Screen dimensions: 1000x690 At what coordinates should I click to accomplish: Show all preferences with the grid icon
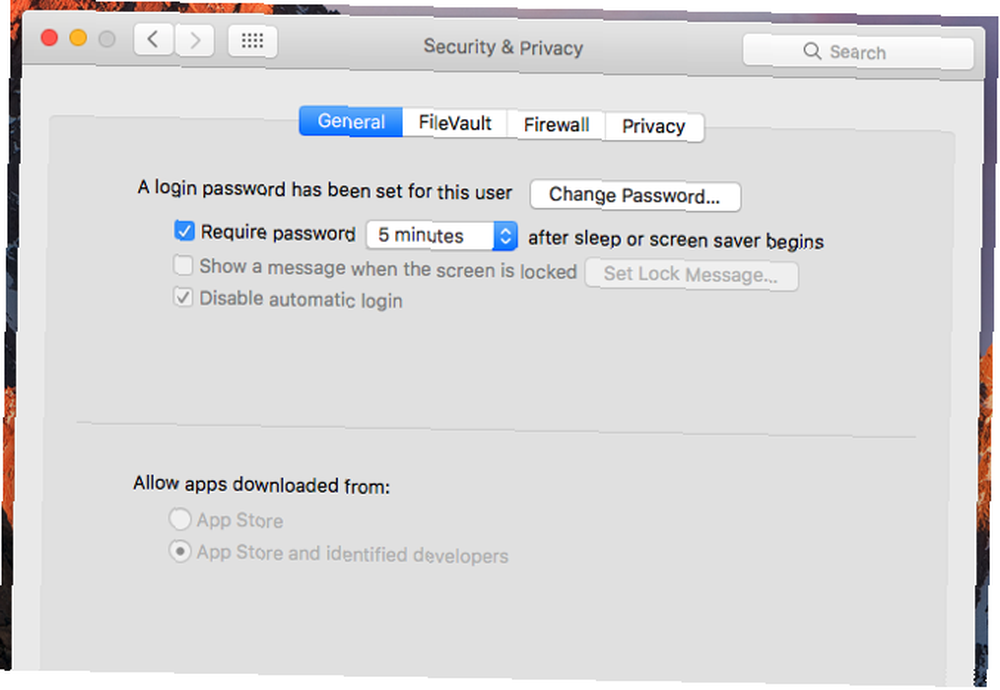pos(253,41)
